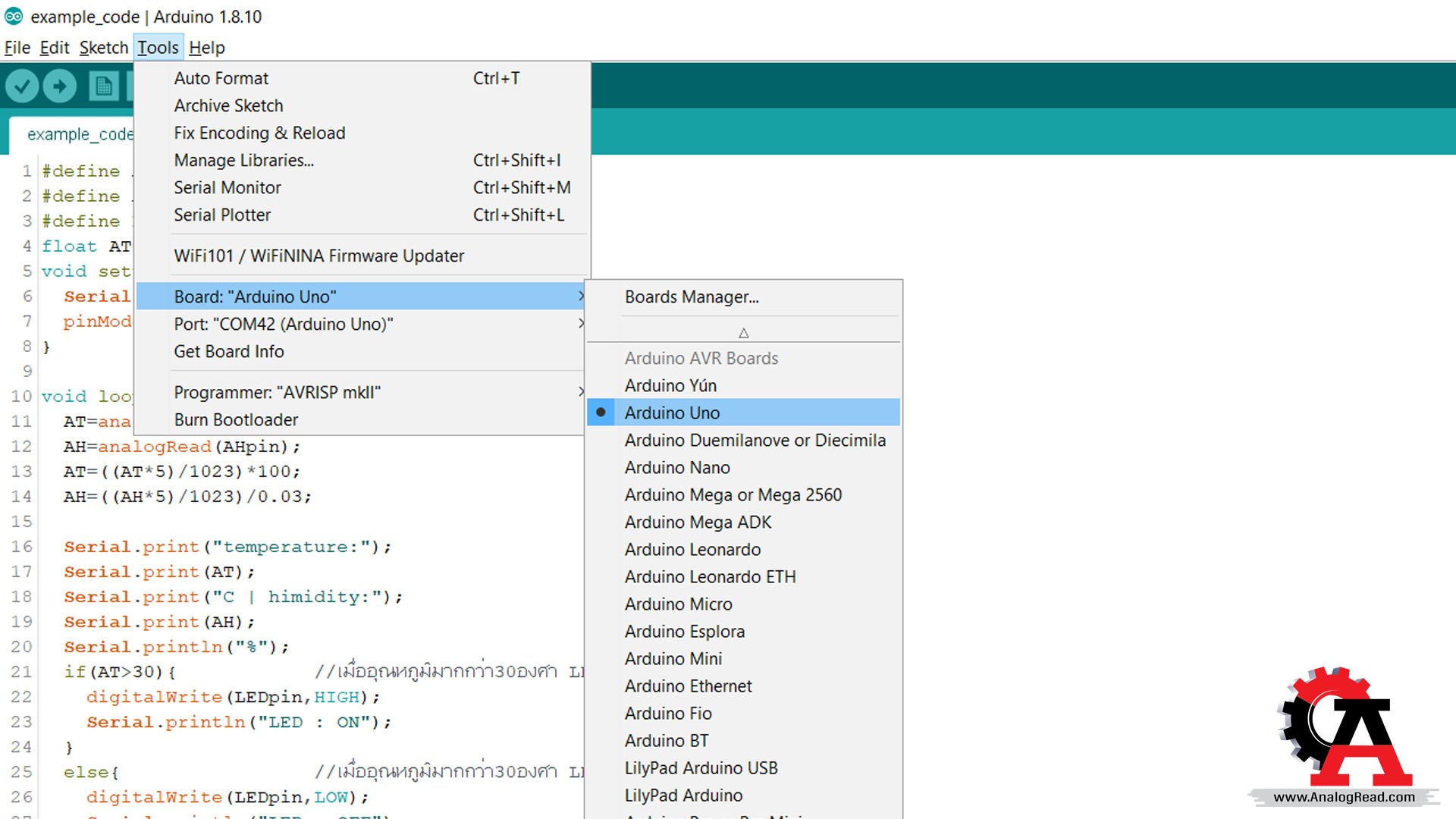
Task: Click the Serial.print(AT); line
Action: click(x=159, y=572)
